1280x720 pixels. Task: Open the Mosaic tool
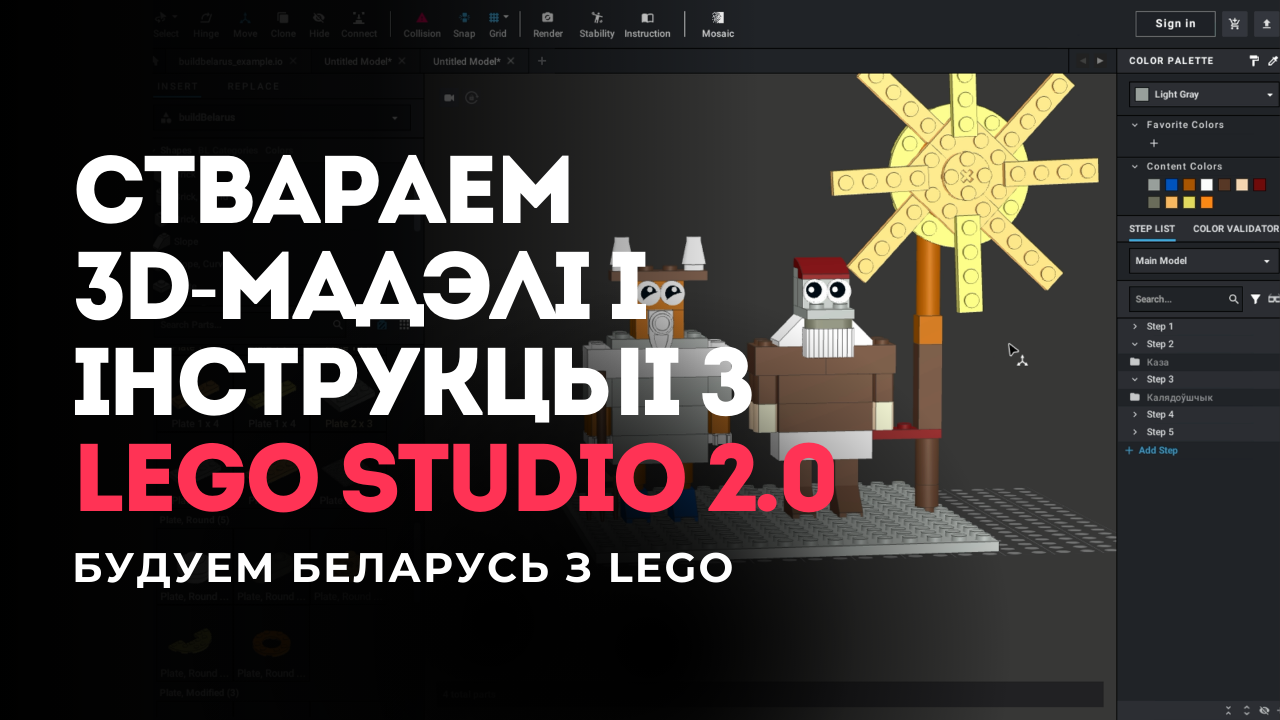pos(717,24)
